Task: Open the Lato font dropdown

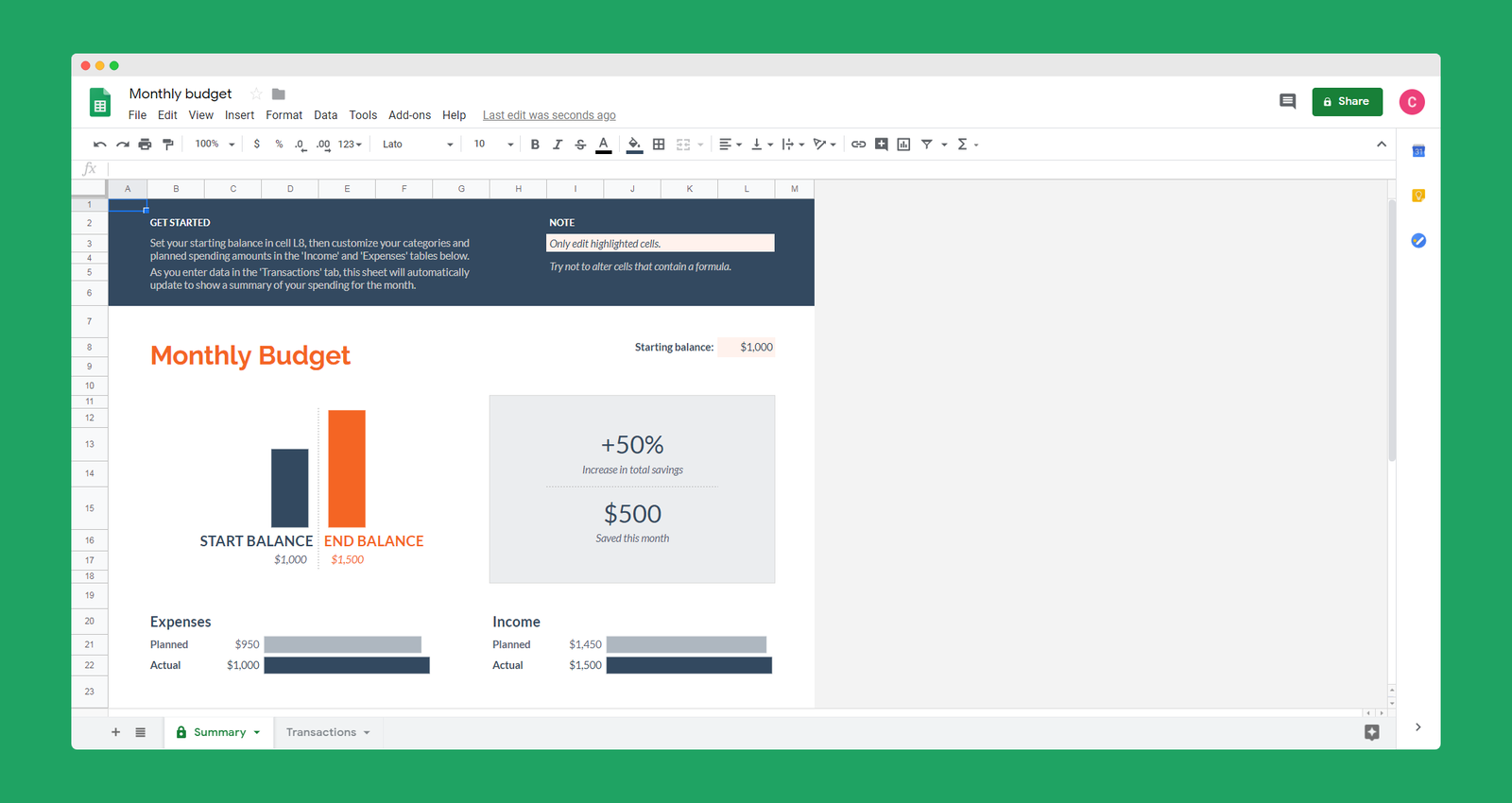Action: [418, 145]
